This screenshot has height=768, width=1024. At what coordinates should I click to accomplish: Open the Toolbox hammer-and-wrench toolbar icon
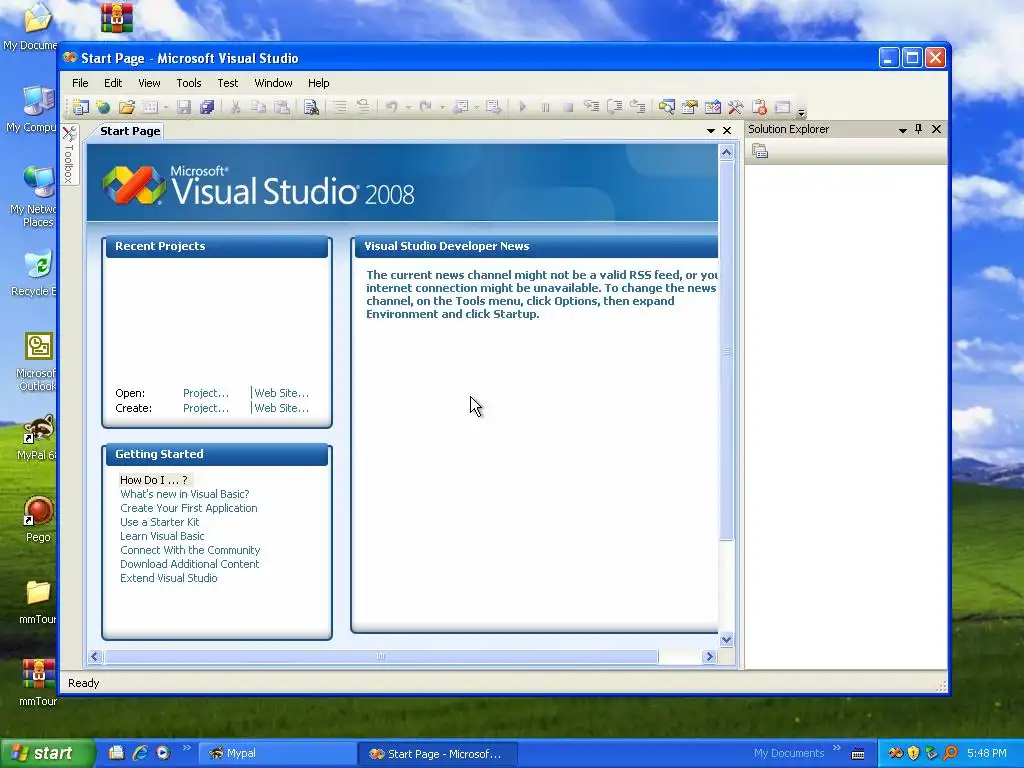pos(735,107)
